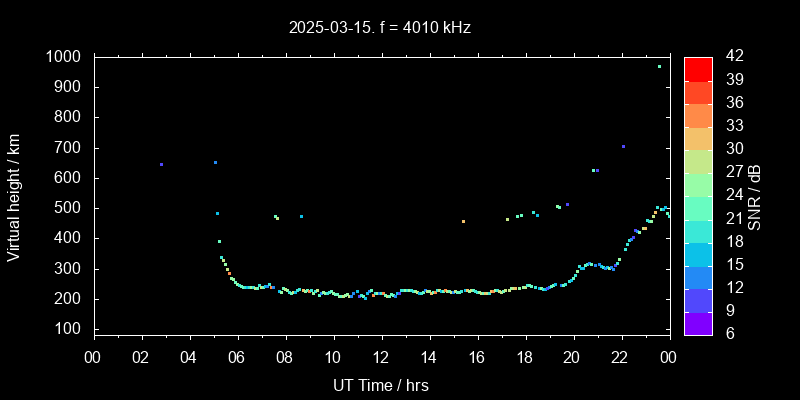Click the isolated data point near 1000 km
Viewport: 800px width, 400px height.
[659, 66]
